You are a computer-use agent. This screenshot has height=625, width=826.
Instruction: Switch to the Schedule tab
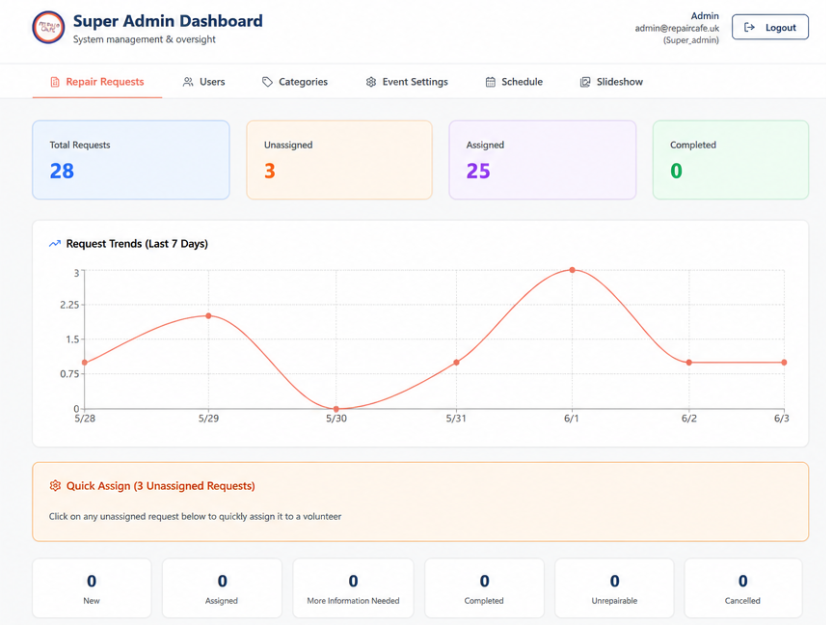coord(514,82)
